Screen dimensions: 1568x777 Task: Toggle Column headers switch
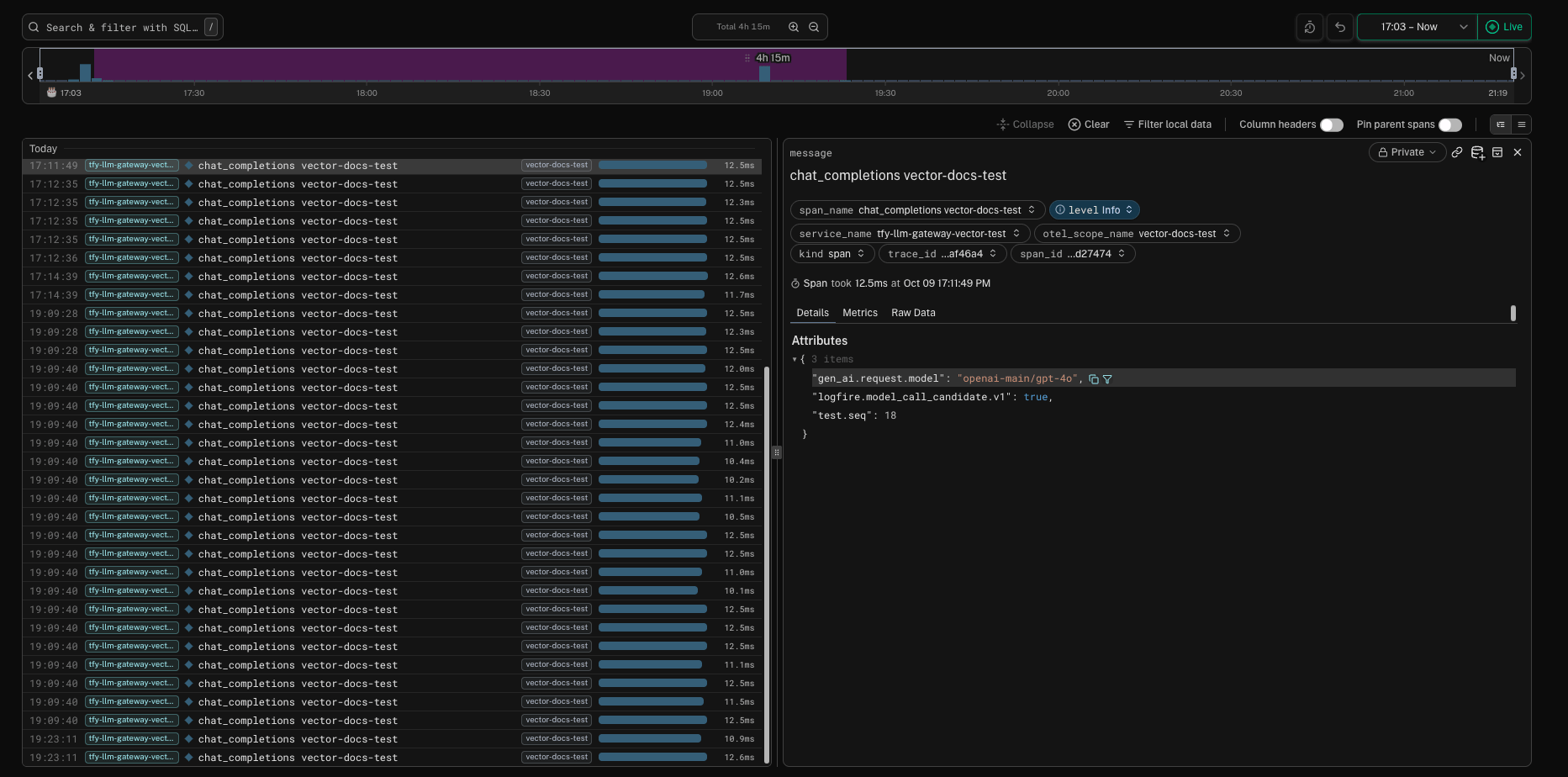click(1332, 124)
